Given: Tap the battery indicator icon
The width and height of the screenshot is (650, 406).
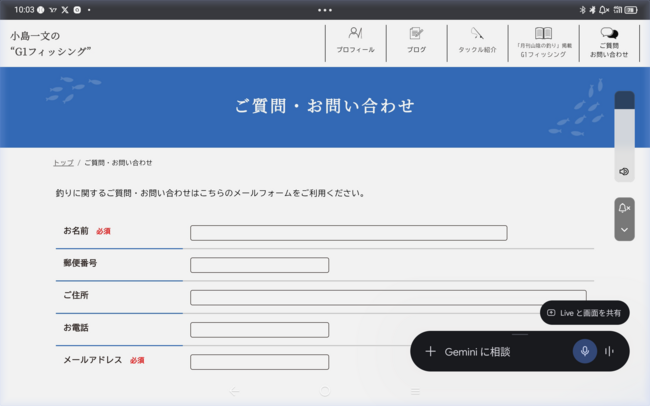Looking at the screenshot, I should 631,10.
